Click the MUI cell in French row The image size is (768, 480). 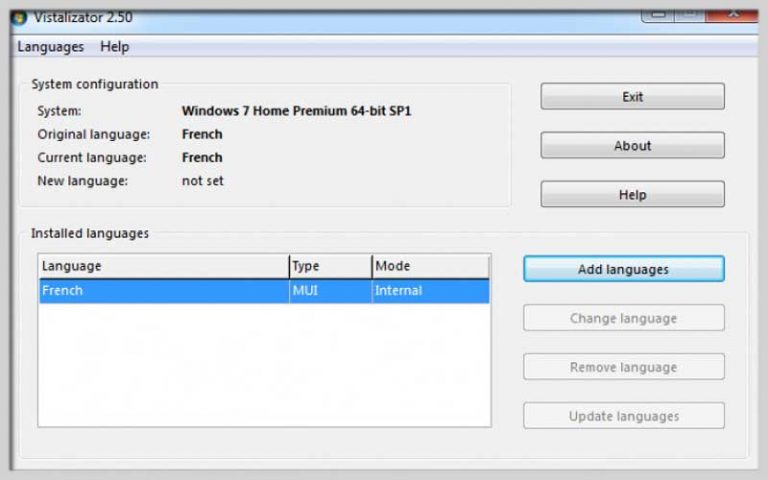(305, 291)
